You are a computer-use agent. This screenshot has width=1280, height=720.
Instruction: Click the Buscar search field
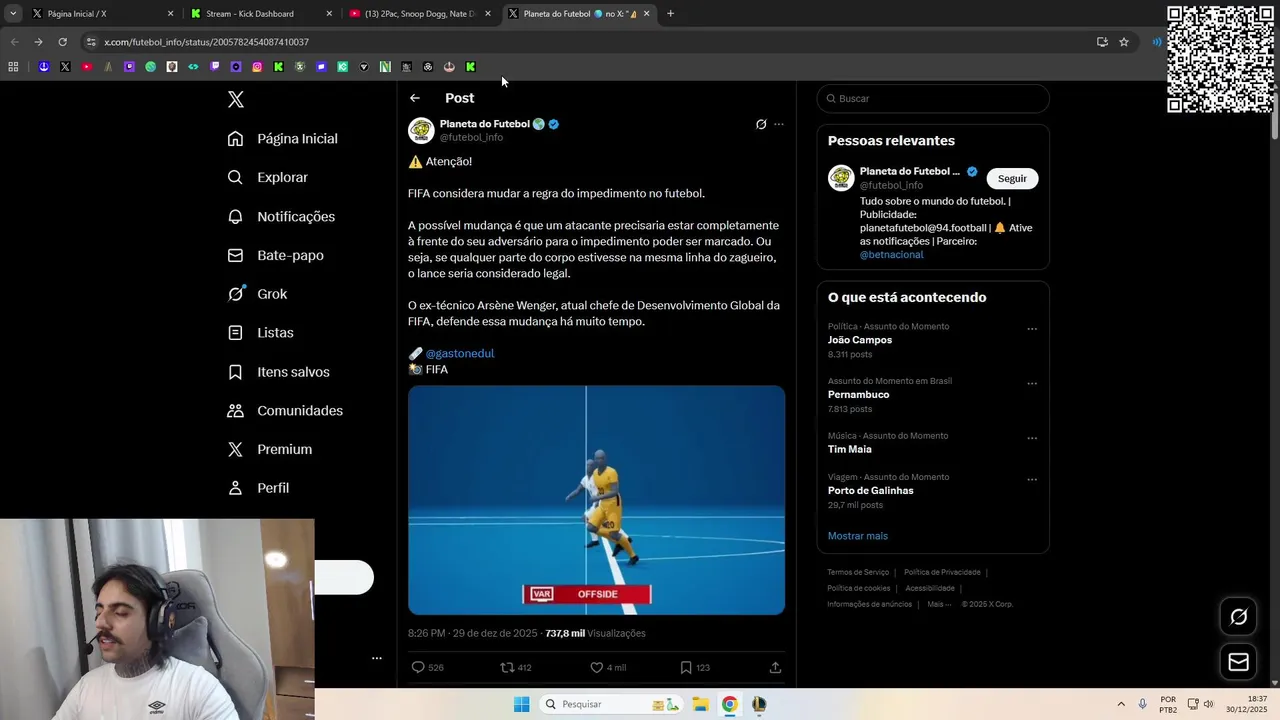pos(933,98)
